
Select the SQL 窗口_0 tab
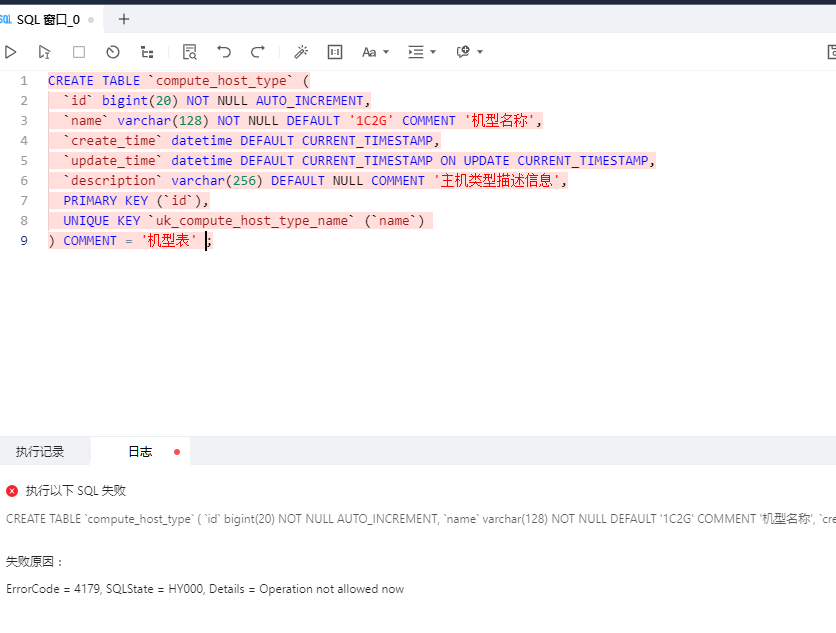48,20
